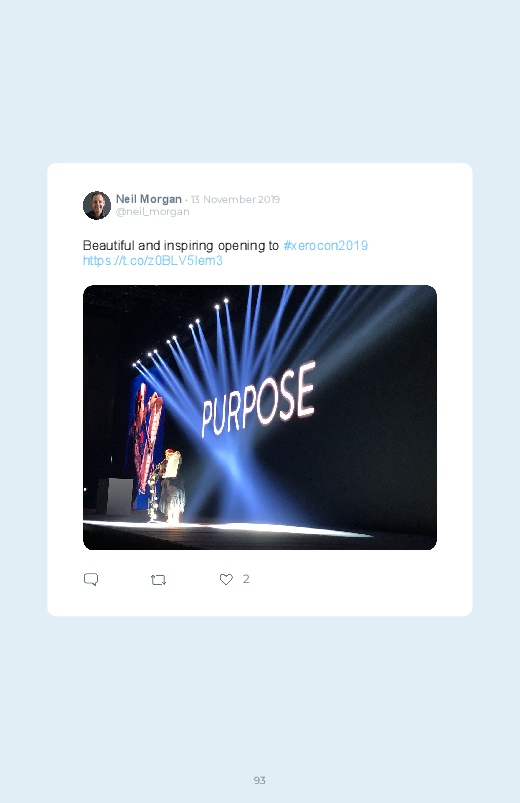The width and height of the screenshot is (520, 803).
Task: Click the 13 November 2019 date
Action: click(x=235, y=199)
